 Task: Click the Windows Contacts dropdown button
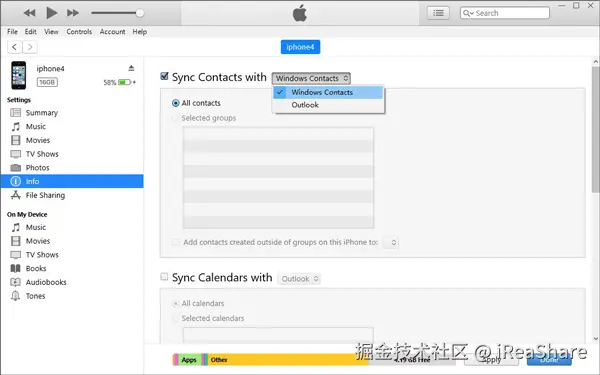(x=311, y=78)
